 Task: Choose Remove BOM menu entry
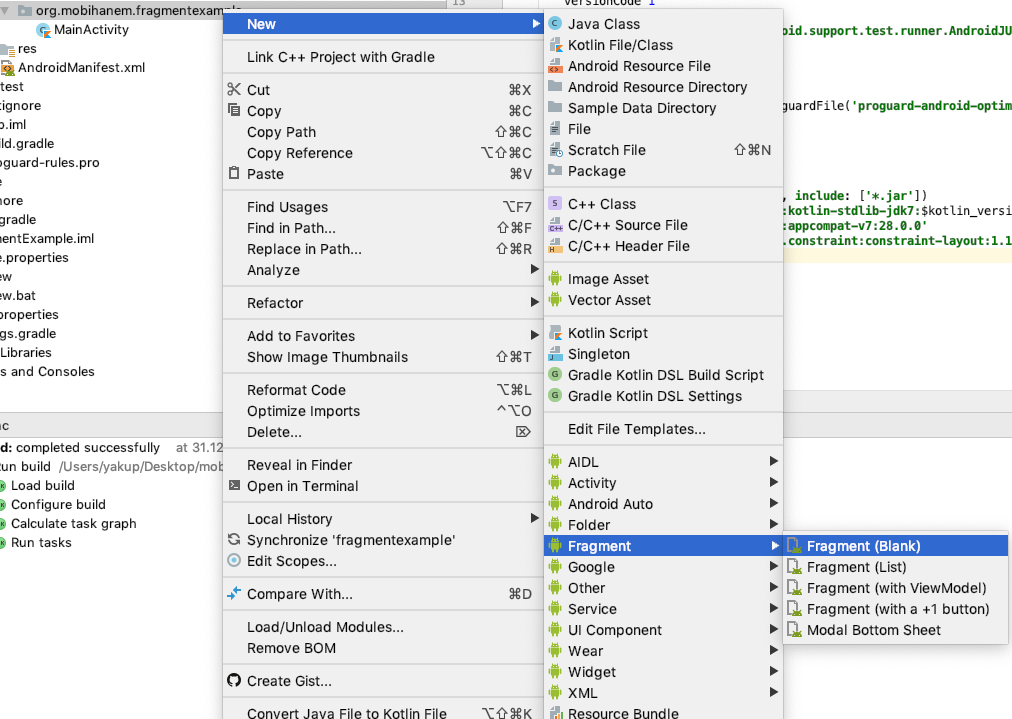tap(383, 648)
